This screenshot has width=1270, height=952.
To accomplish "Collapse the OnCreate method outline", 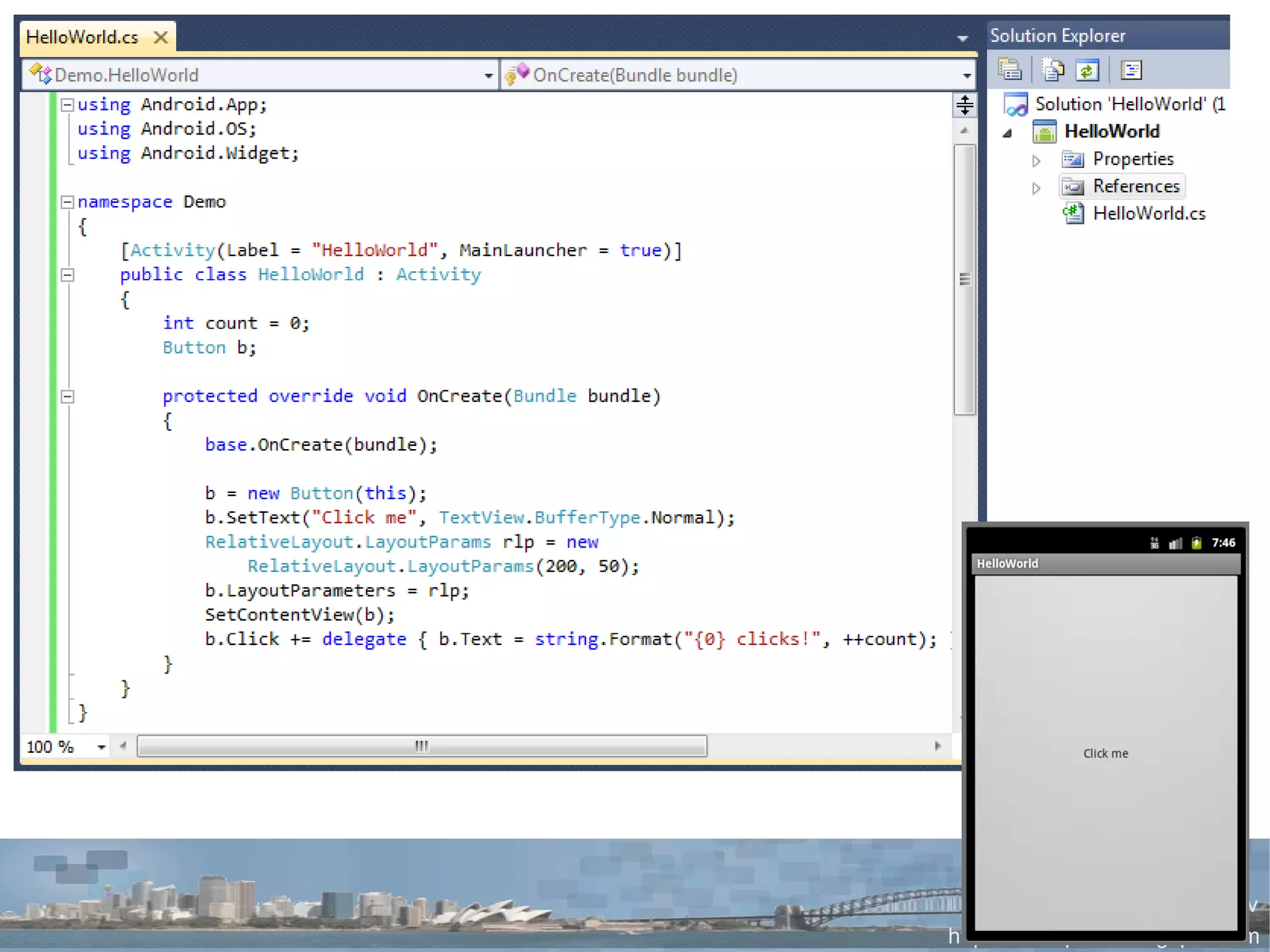I will point(68,396).
